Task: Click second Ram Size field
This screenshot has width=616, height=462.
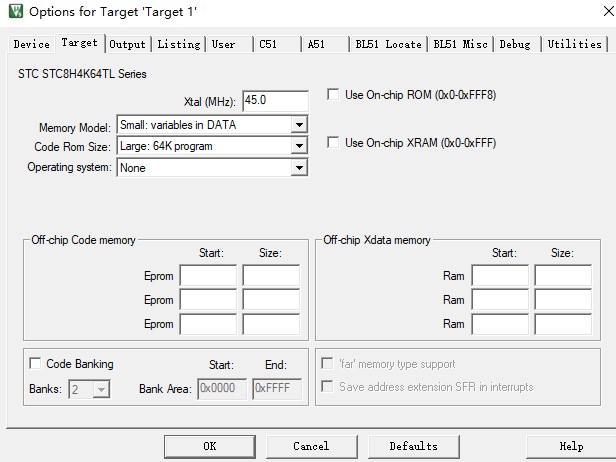Action: coord(563,300)
